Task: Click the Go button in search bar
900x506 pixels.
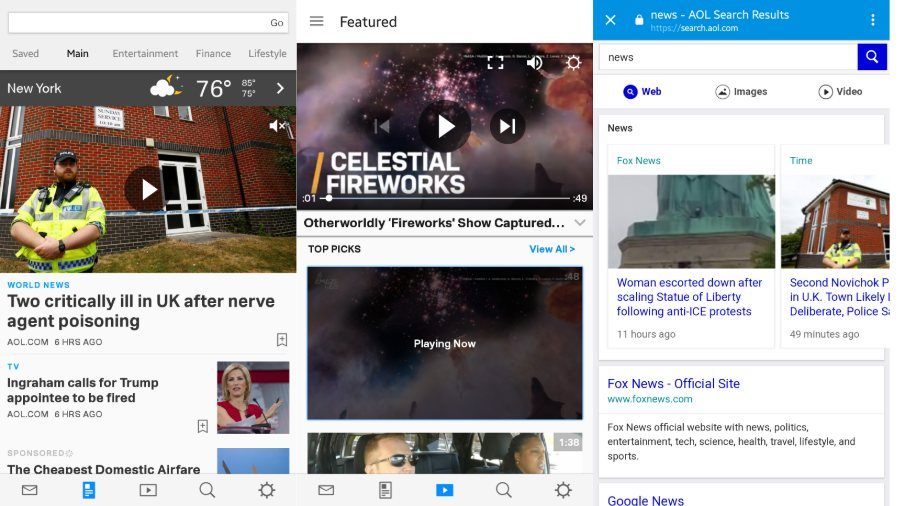Action: (277, 23)
